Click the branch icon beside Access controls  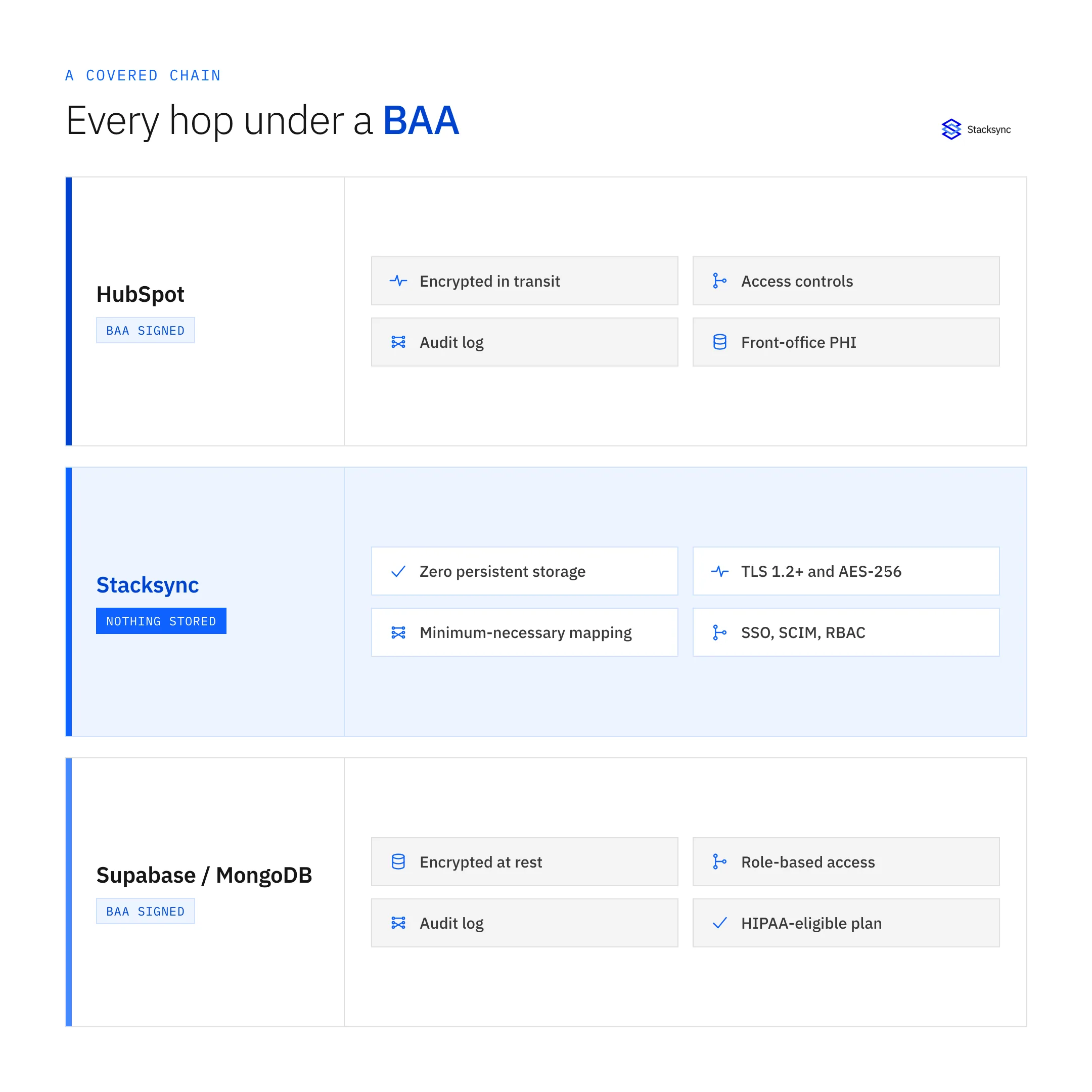click(719, 281)
